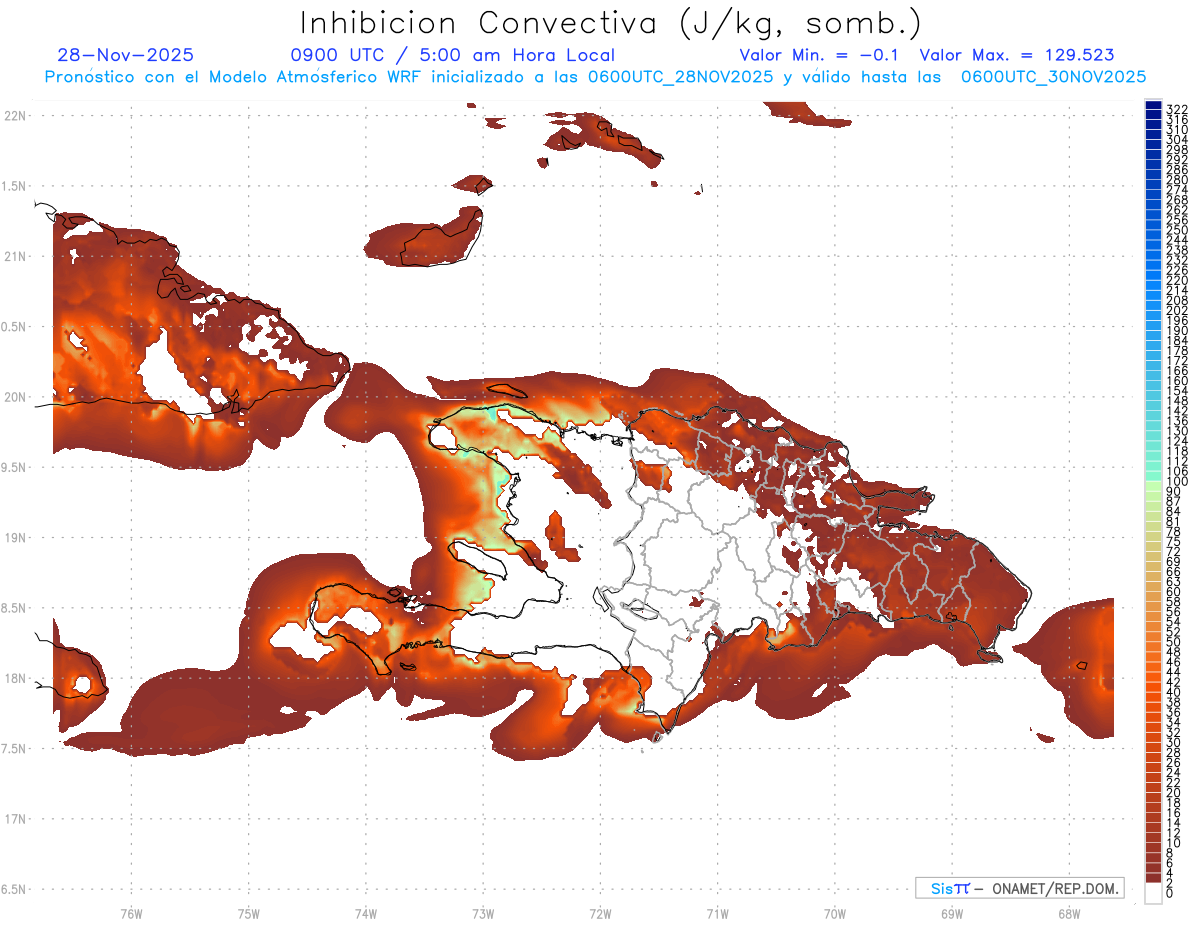Click the '0900 UTC / 5:00 am Hora Local' text
This screenshot has height=927, width=1200.
click(452, 56)
